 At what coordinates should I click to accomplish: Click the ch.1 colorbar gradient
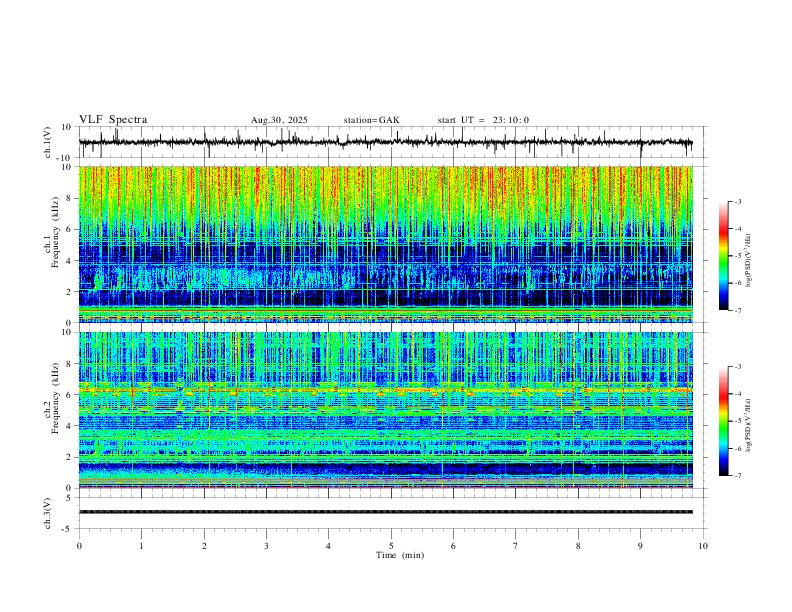723,256
